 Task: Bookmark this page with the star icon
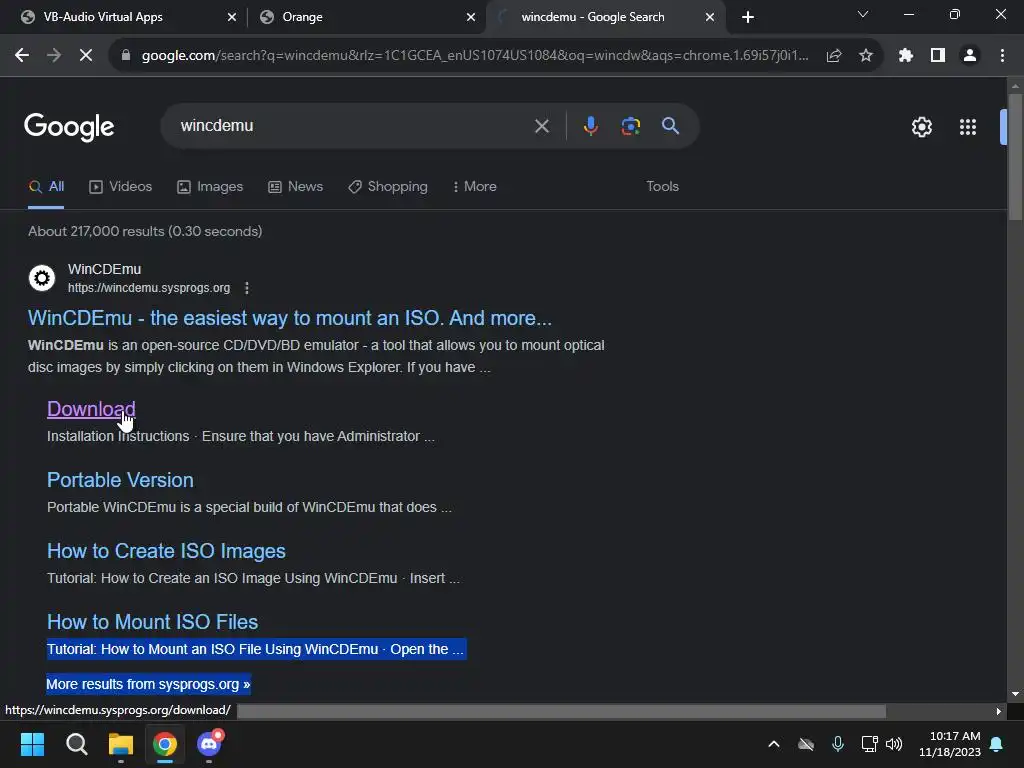[866, 56]
